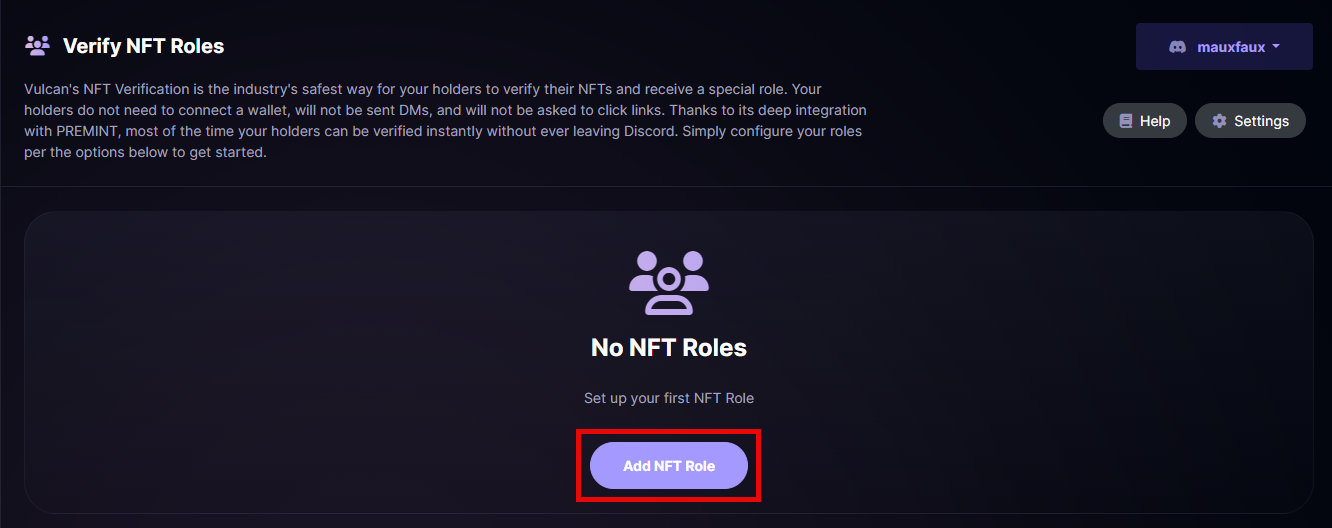This screenshot has width=1332, height=528.
Task: Open the Settings panel
Action: [1250, 121]
